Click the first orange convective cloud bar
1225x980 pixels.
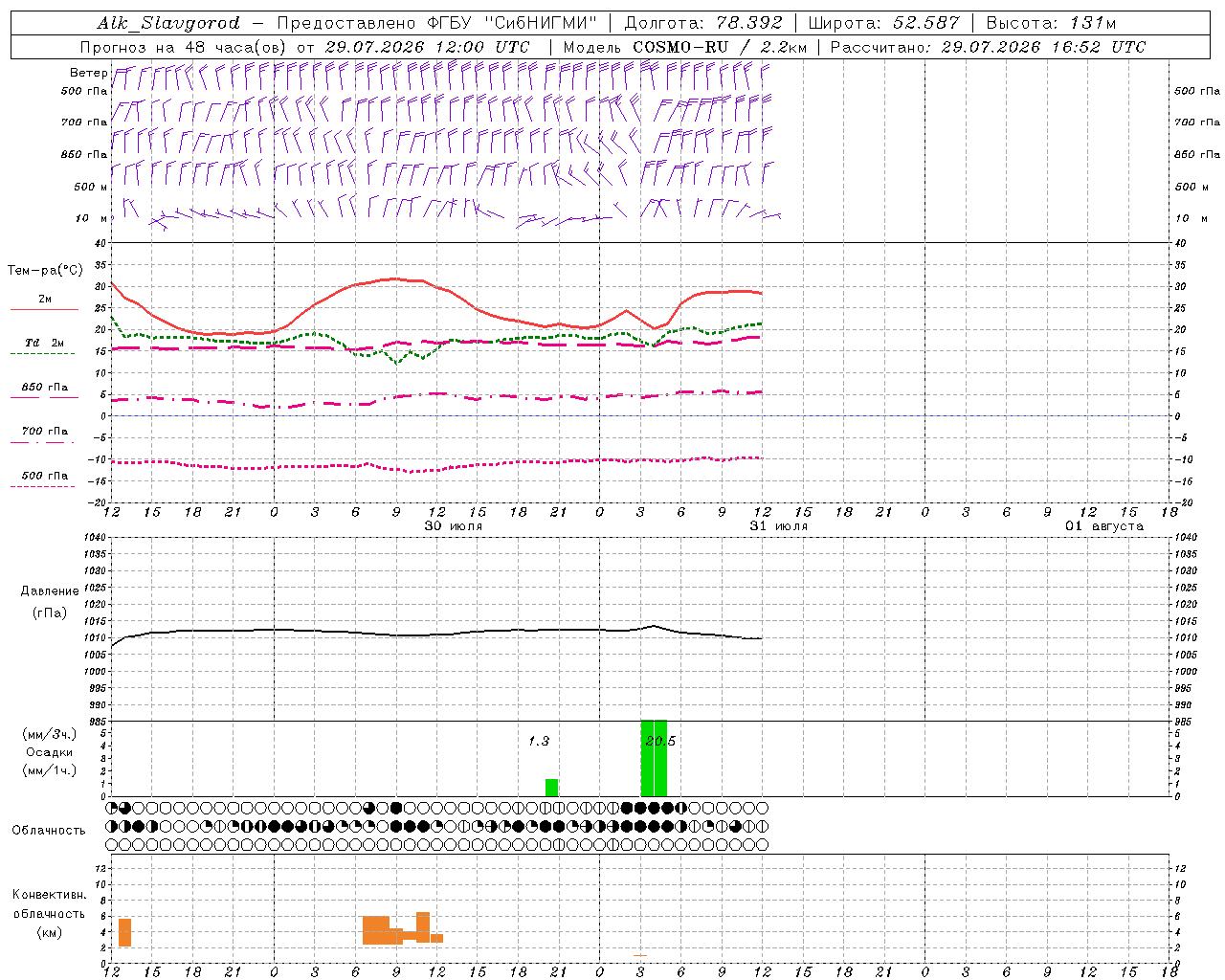(x=124, y=932)
